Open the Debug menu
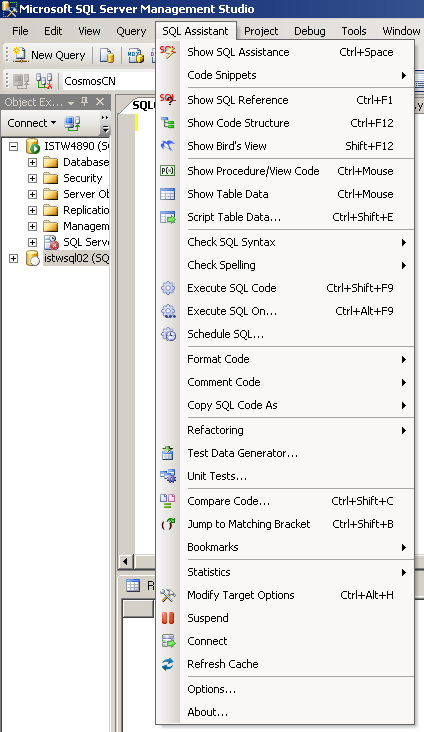The height and width of the screenshot is (732, 424). click(310, 31)
